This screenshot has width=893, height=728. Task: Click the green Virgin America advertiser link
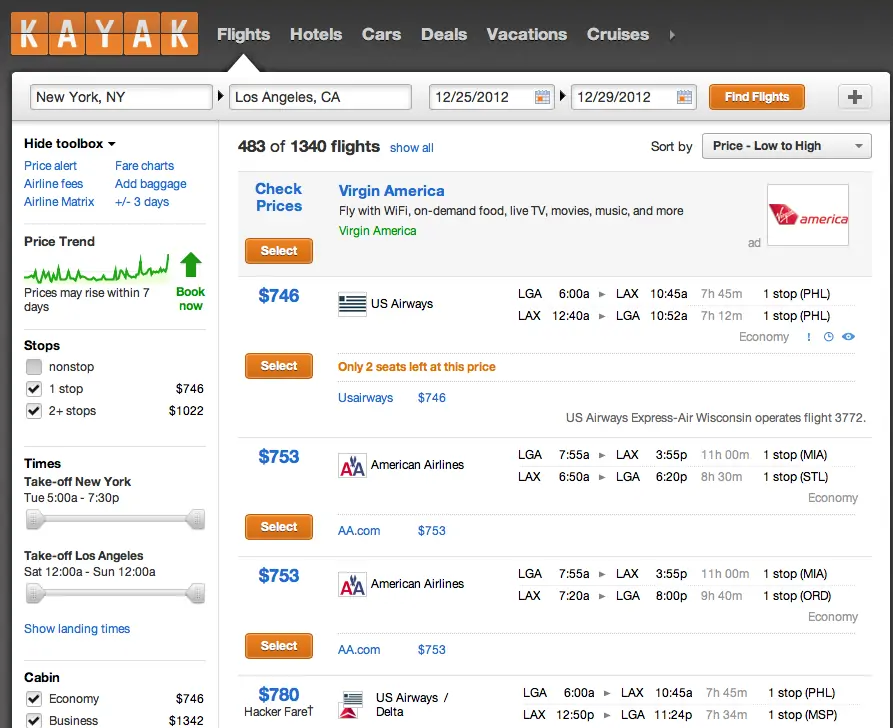click(378, 231)
